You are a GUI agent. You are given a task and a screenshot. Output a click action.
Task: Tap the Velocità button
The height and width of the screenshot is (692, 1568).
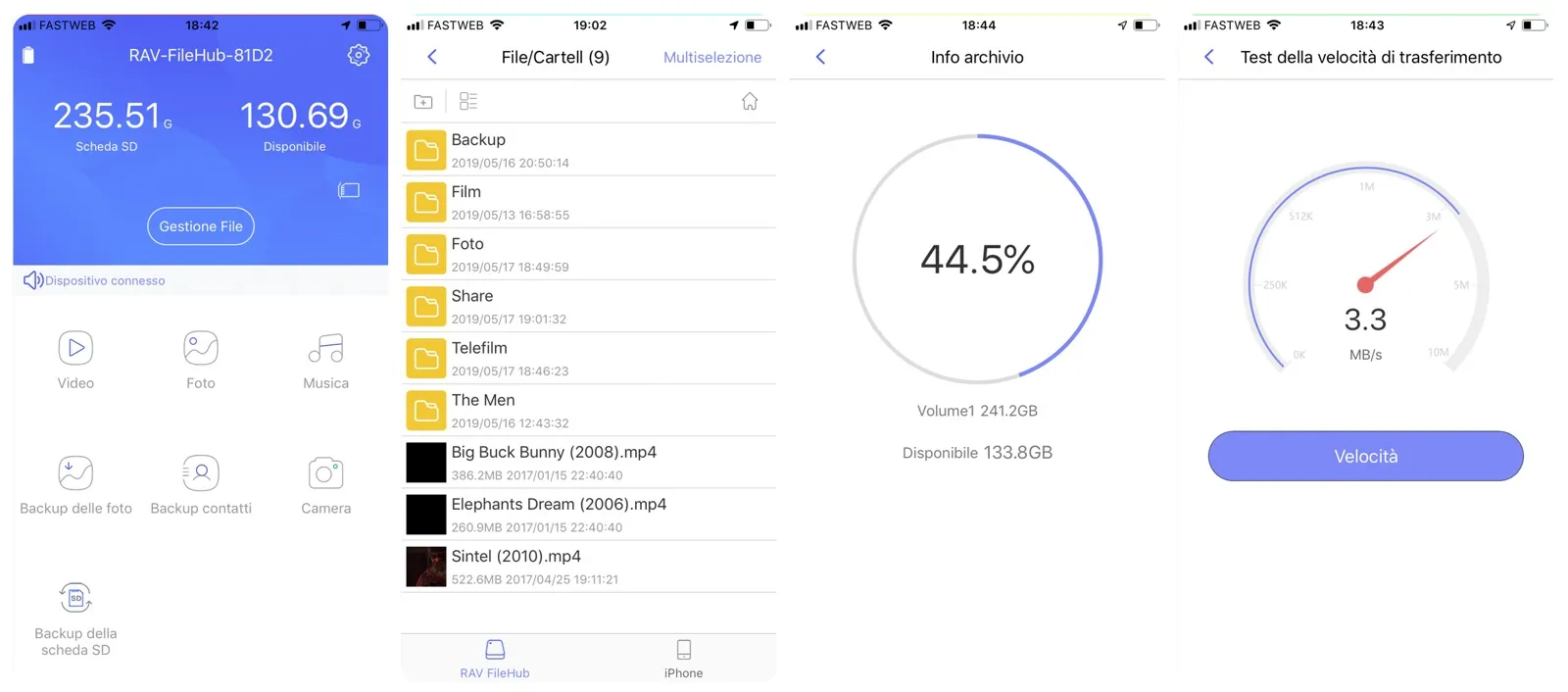(1365, 456)
